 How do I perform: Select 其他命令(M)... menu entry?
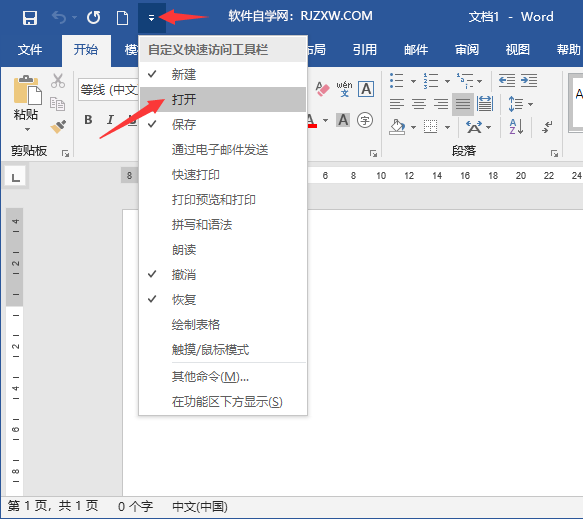pyautogui.click(x=222, y=377)
